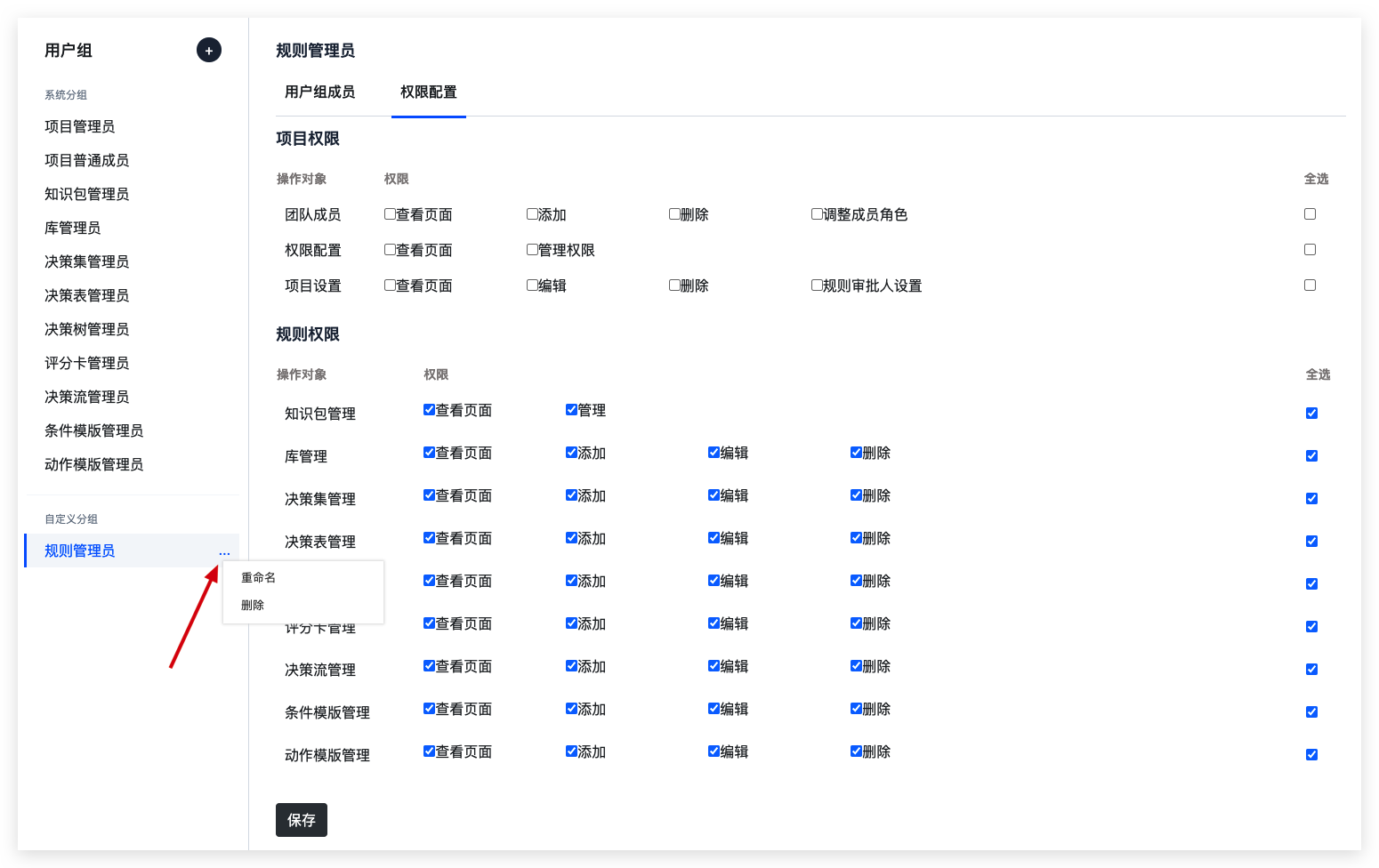Switch to the 用户组成员 tab
The image size is (1379, 868).
click(x=319, y=92)
